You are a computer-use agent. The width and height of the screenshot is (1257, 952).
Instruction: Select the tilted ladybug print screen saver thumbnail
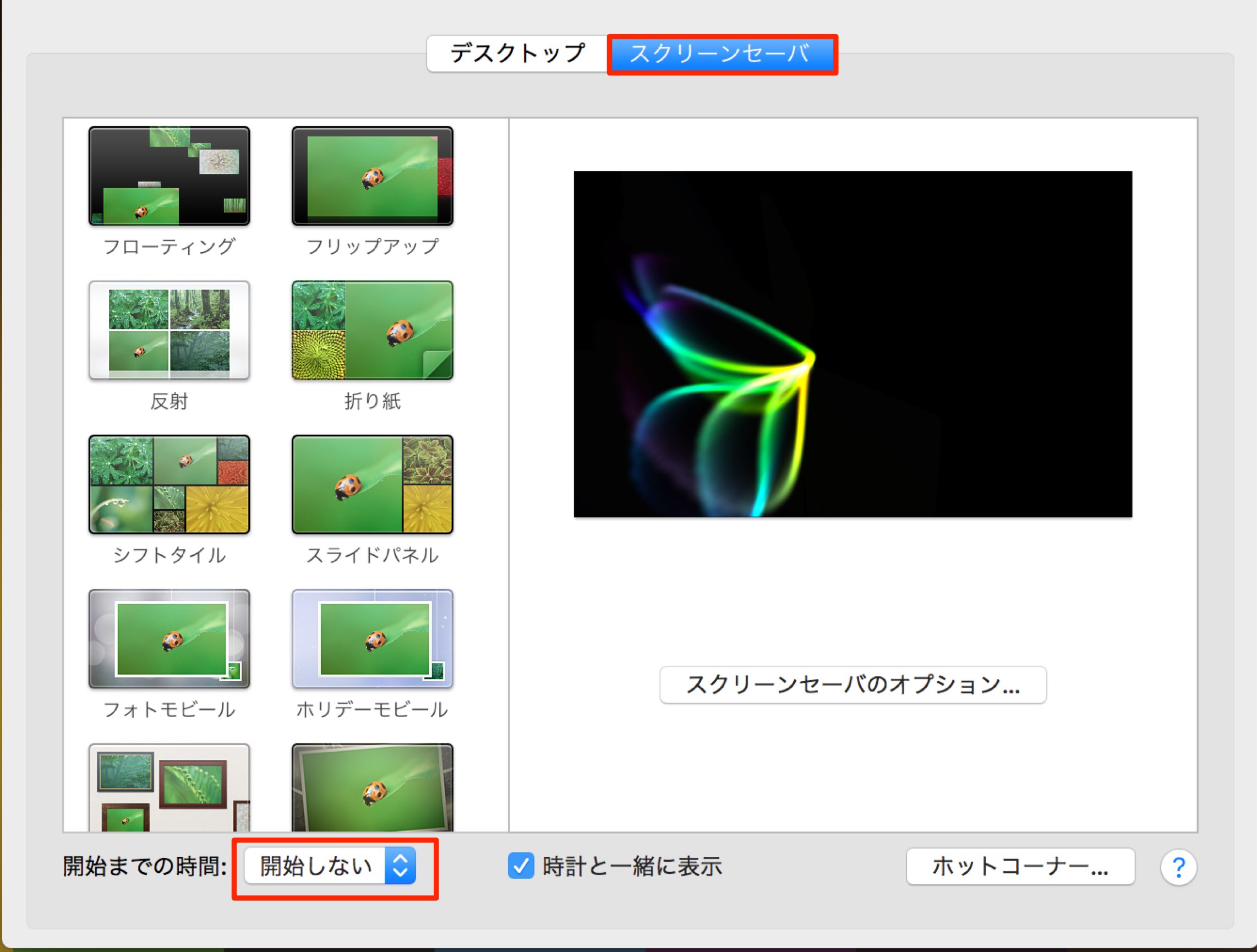pos(372,788)
